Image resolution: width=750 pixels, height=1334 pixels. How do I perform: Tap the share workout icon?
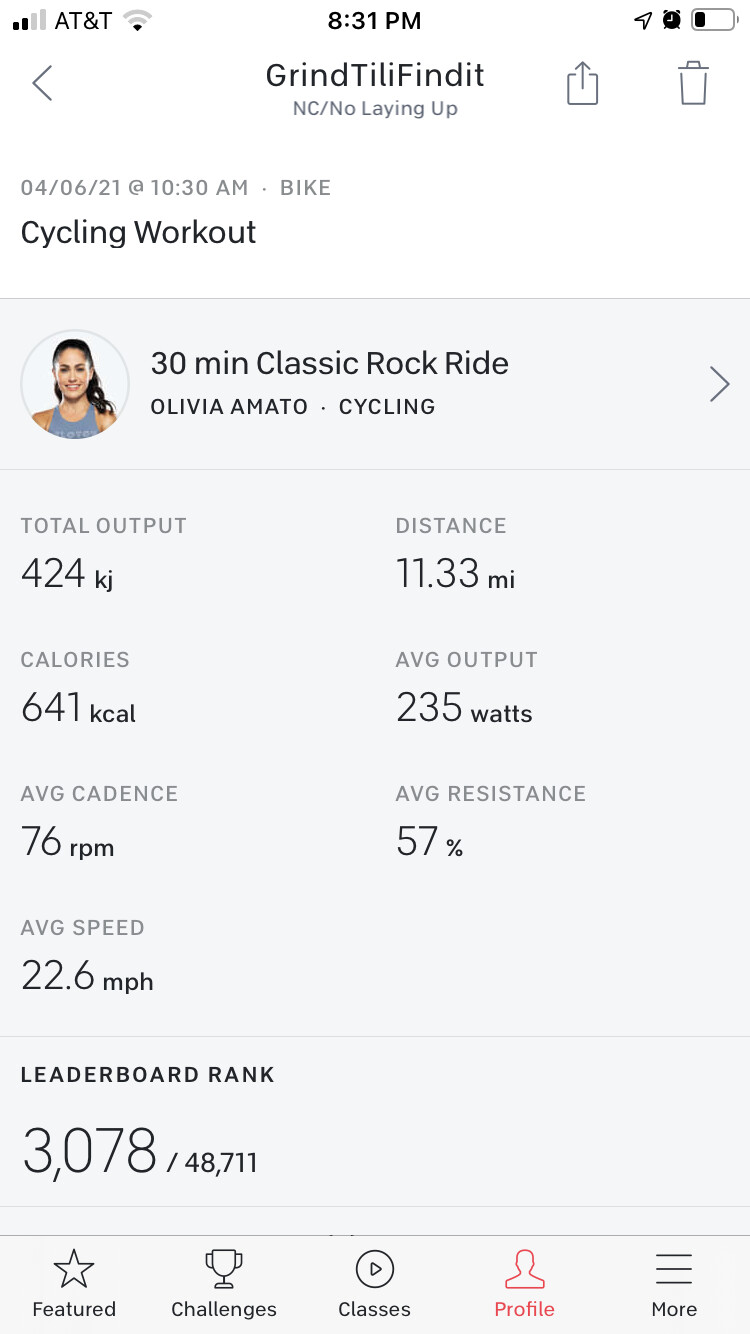(x=582, y=83)
